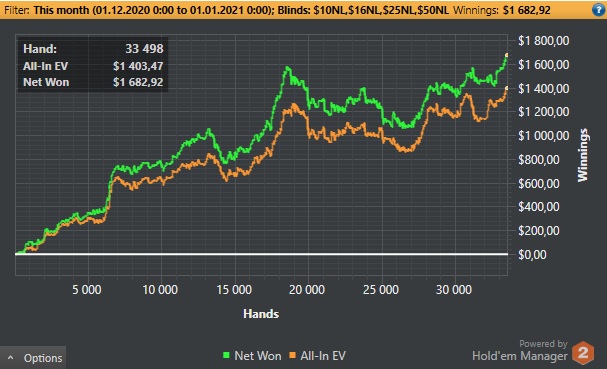Click the 15 000 hands axis label
The height and width of the screenshot is (369, 607).
tap(234, 290)
